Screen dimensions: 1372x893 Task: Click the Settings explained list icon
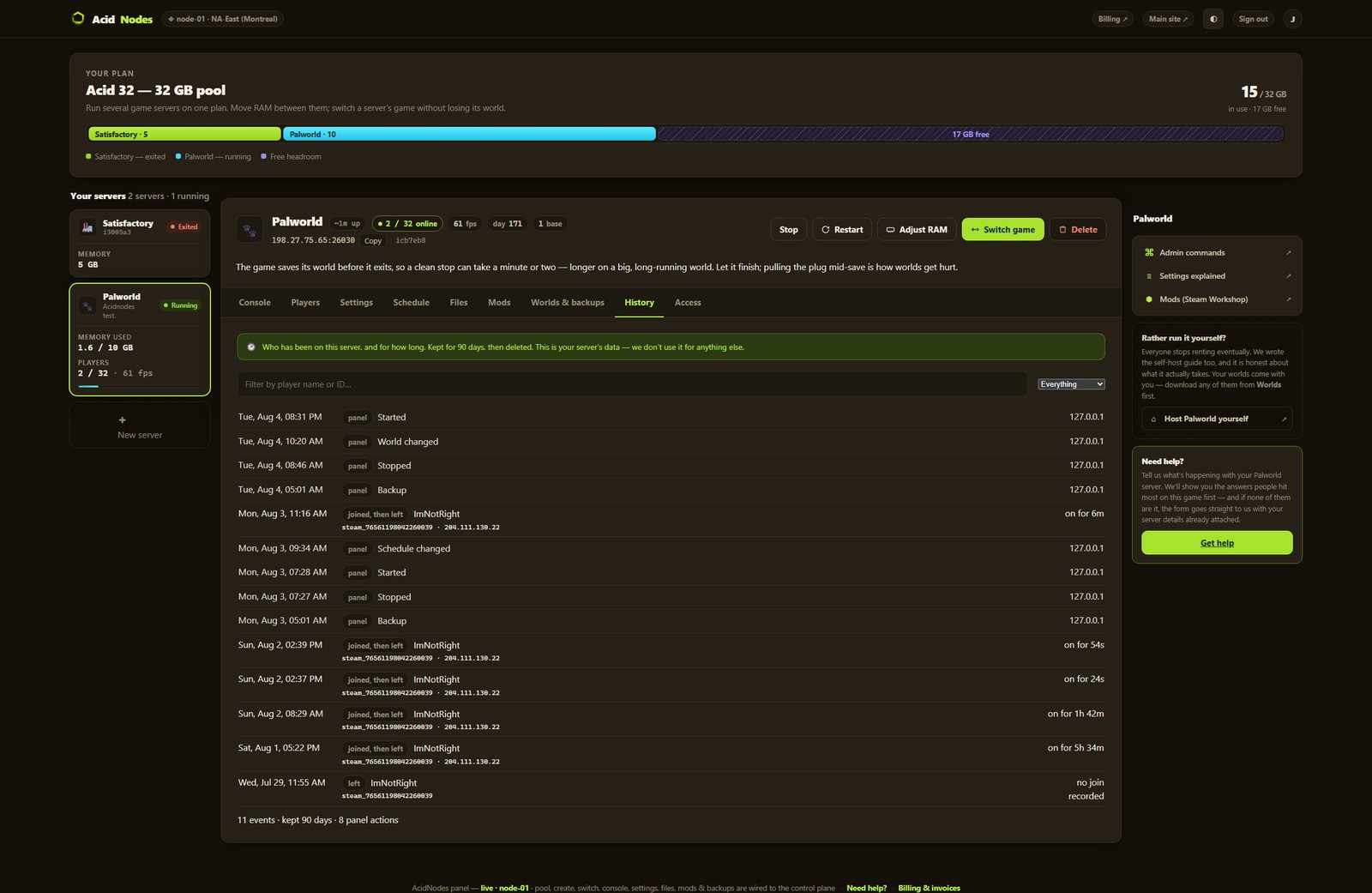tap(1149, 276)
